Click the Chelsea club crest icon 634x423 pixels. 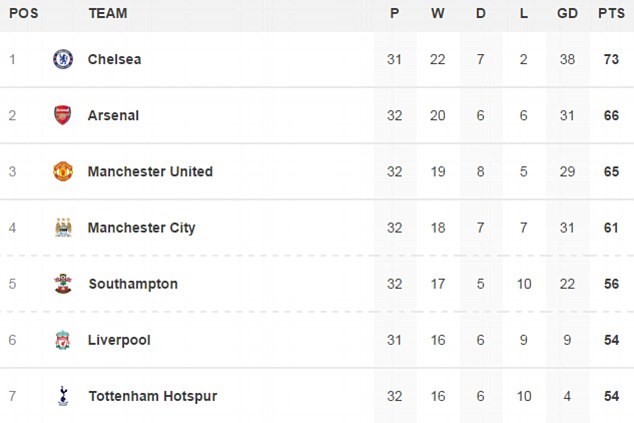63,59
